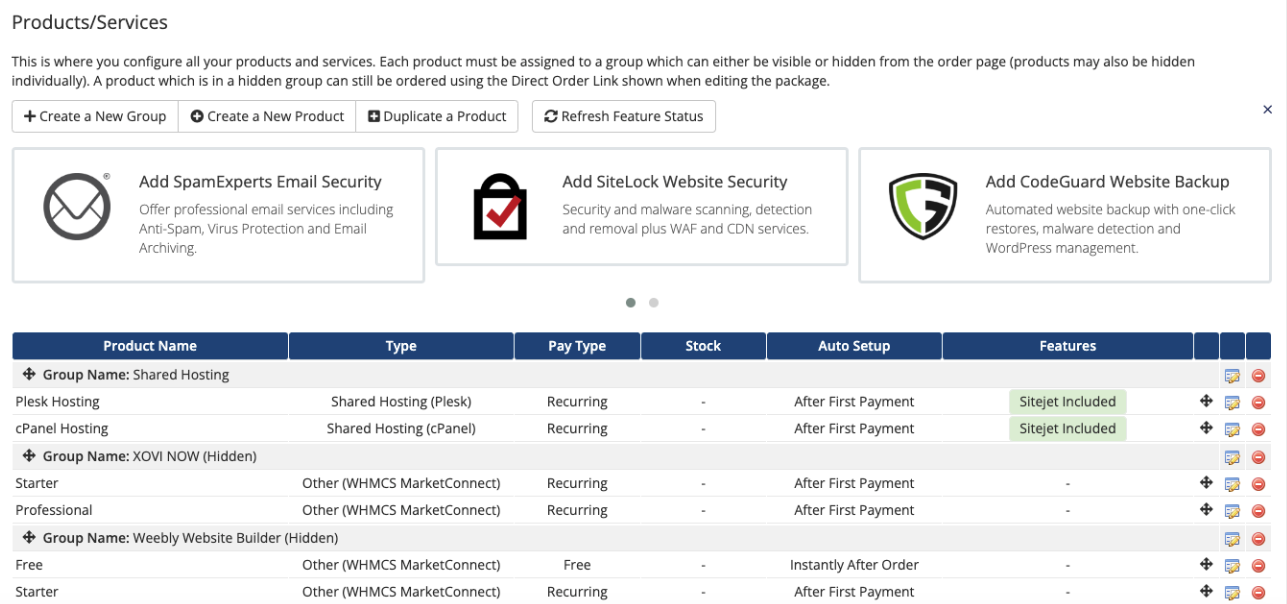Click the move handle beside Starter product

click(x=1208, y=483)
